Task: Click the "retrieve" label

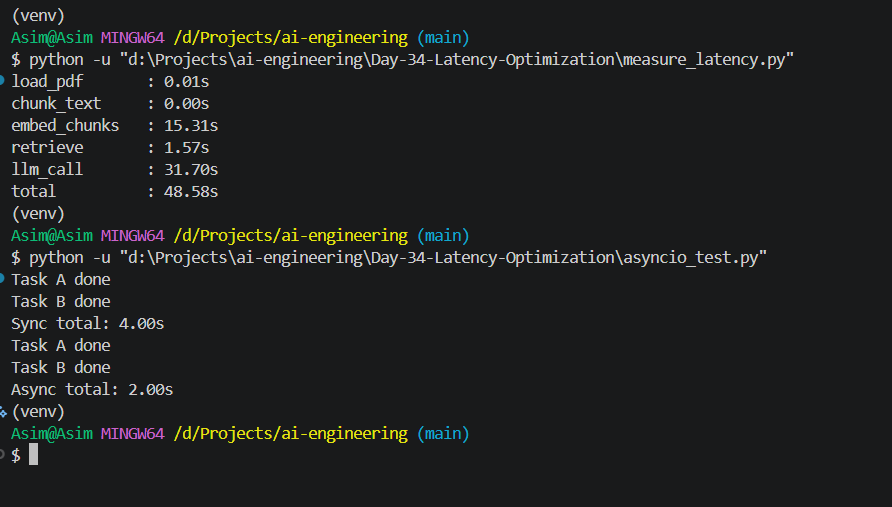Action: [47, 148]
